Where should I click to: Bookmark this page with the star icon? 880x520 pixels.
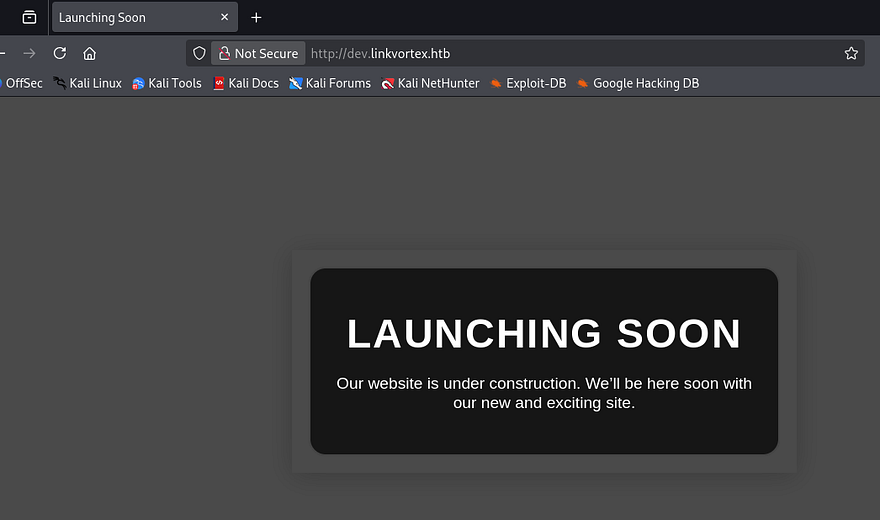point(851,53)
